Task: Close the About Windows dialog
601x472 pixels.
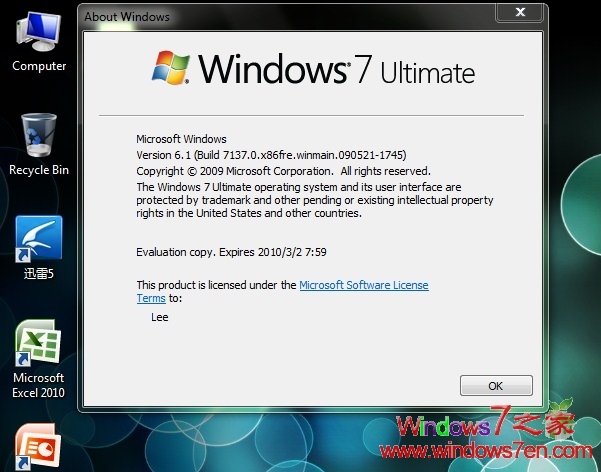Action: point(520,12)
